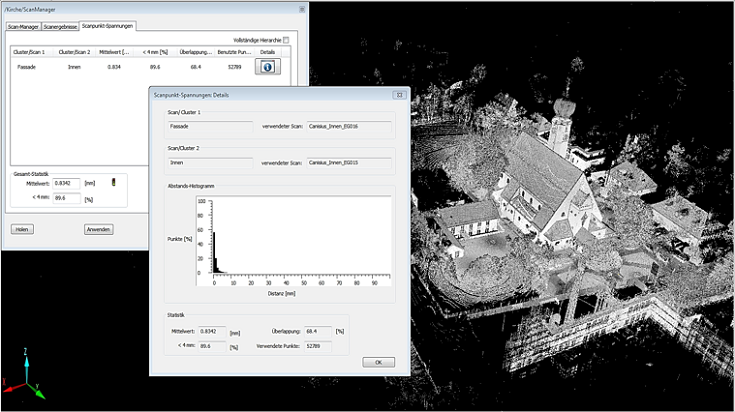The width and height of the screenshot is (735, 412).
Task: Click the Verwendete Punkte field
Action: [x=318, y=346]
